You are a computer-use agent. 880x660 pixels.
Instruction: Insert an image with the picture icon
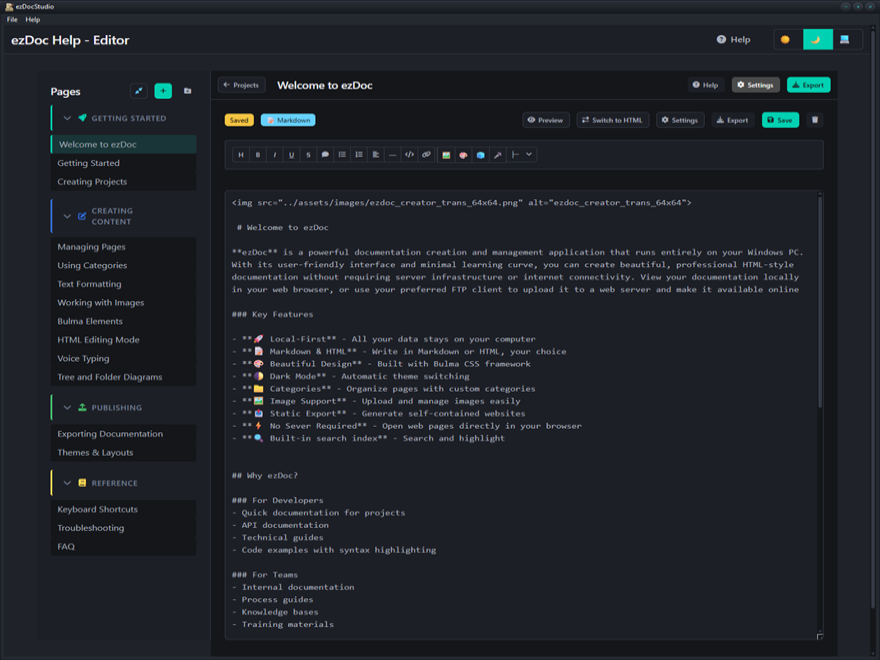click(446, 155)
